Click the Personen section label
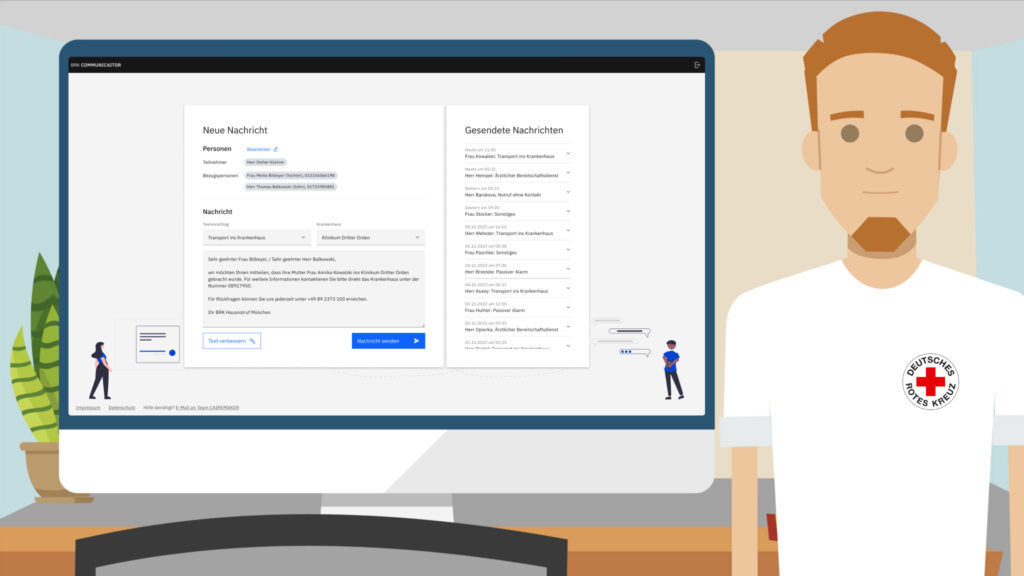 tap(217, 149)
